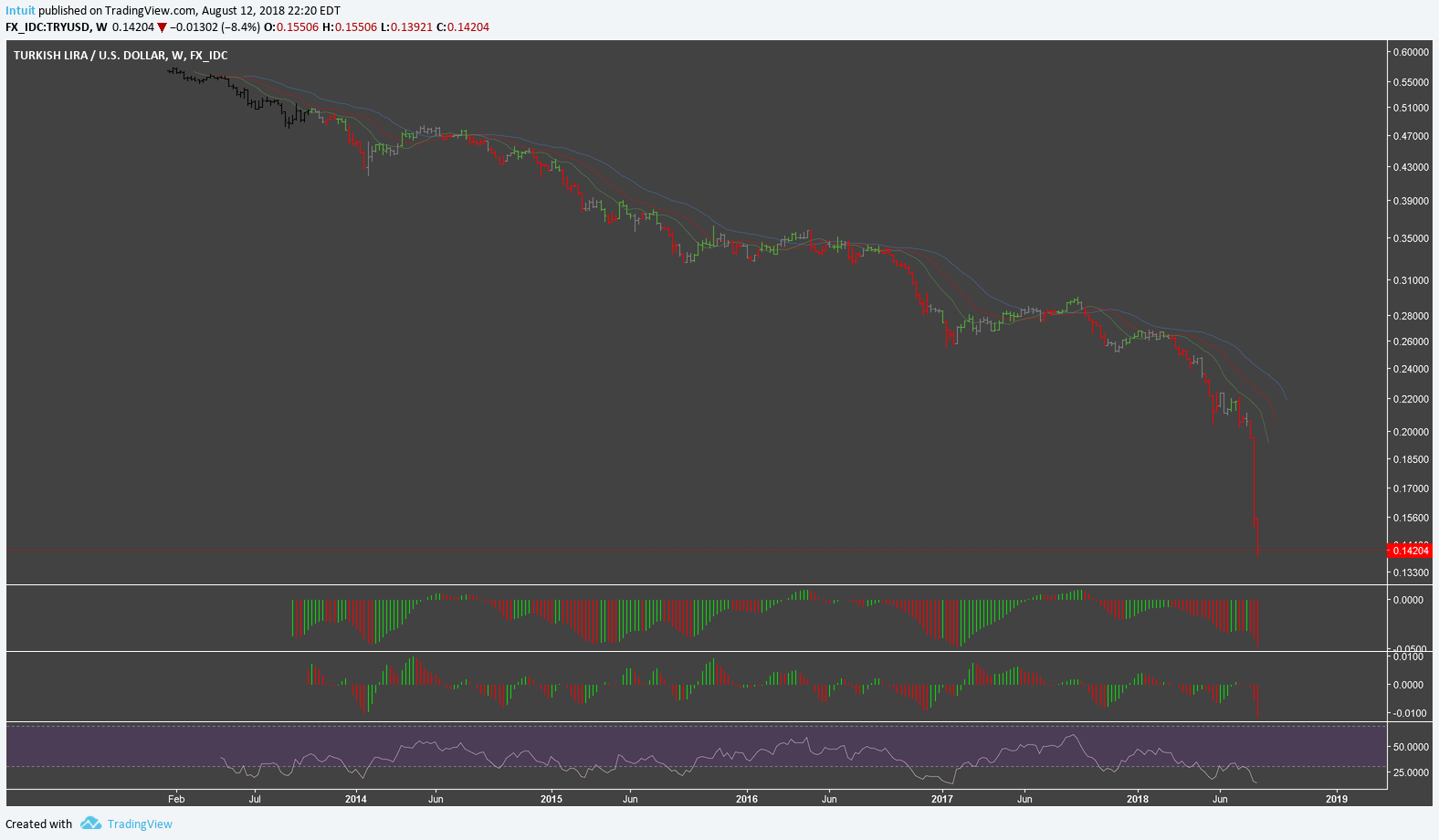Click the 50.0000 oscillator axis label
1439x840 pixels.
(x=1411, y=747)
